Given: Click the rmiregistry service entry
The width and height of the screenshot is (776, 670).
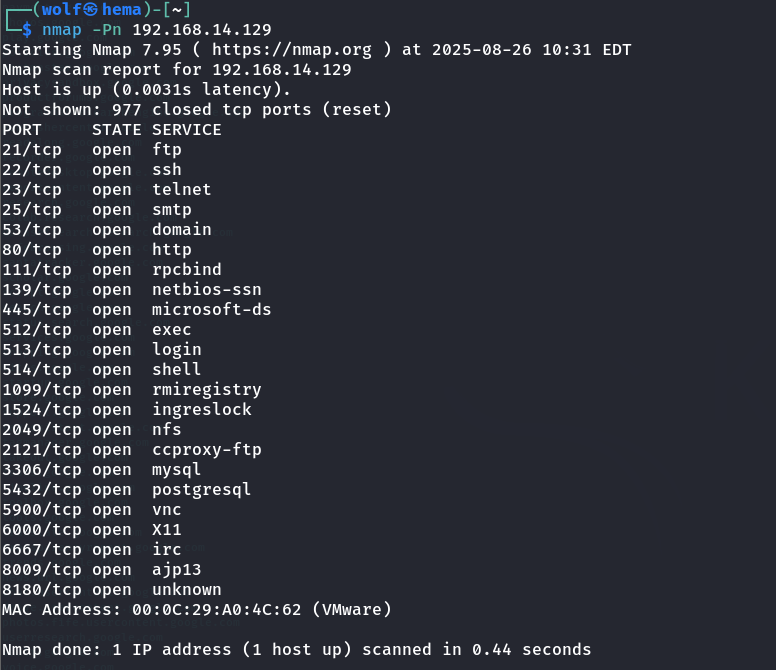Looking at the screenshot, I should click(x=206, y=390).
